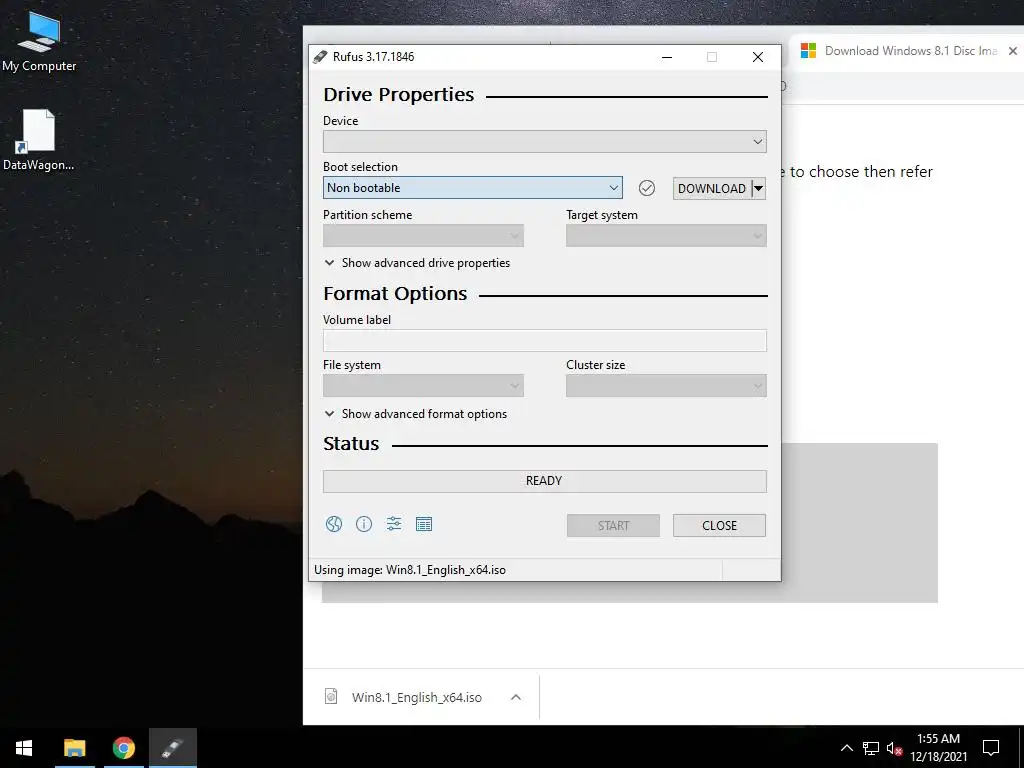Click the checksum checkmark icon
The width and height of the screenshot is (1024, 768).
(x=647, y=188)
